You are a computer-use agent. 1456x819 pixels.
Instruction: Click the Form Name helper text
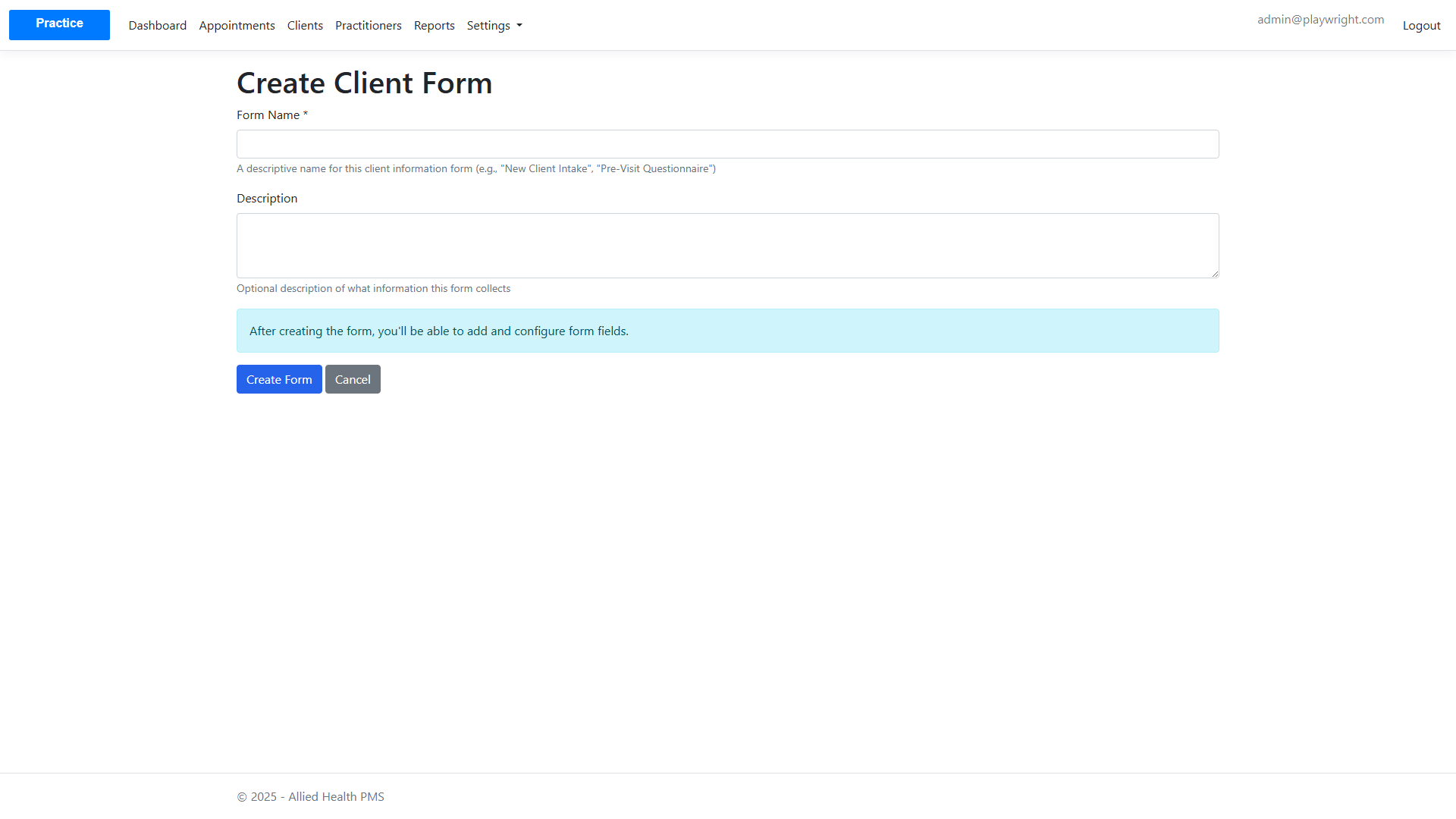point(476,169)
